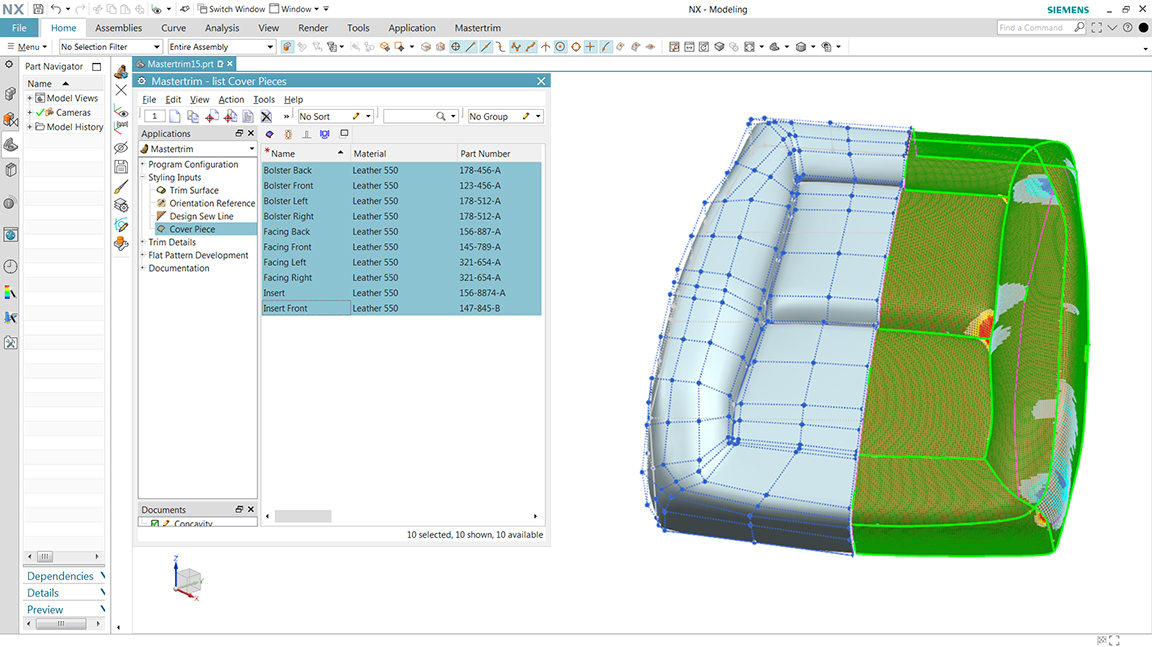Viewport: 1152px width, 647px height.
Task: Click the new document icon in Mastertrim toolbar
Action: (x=177, y=117)
